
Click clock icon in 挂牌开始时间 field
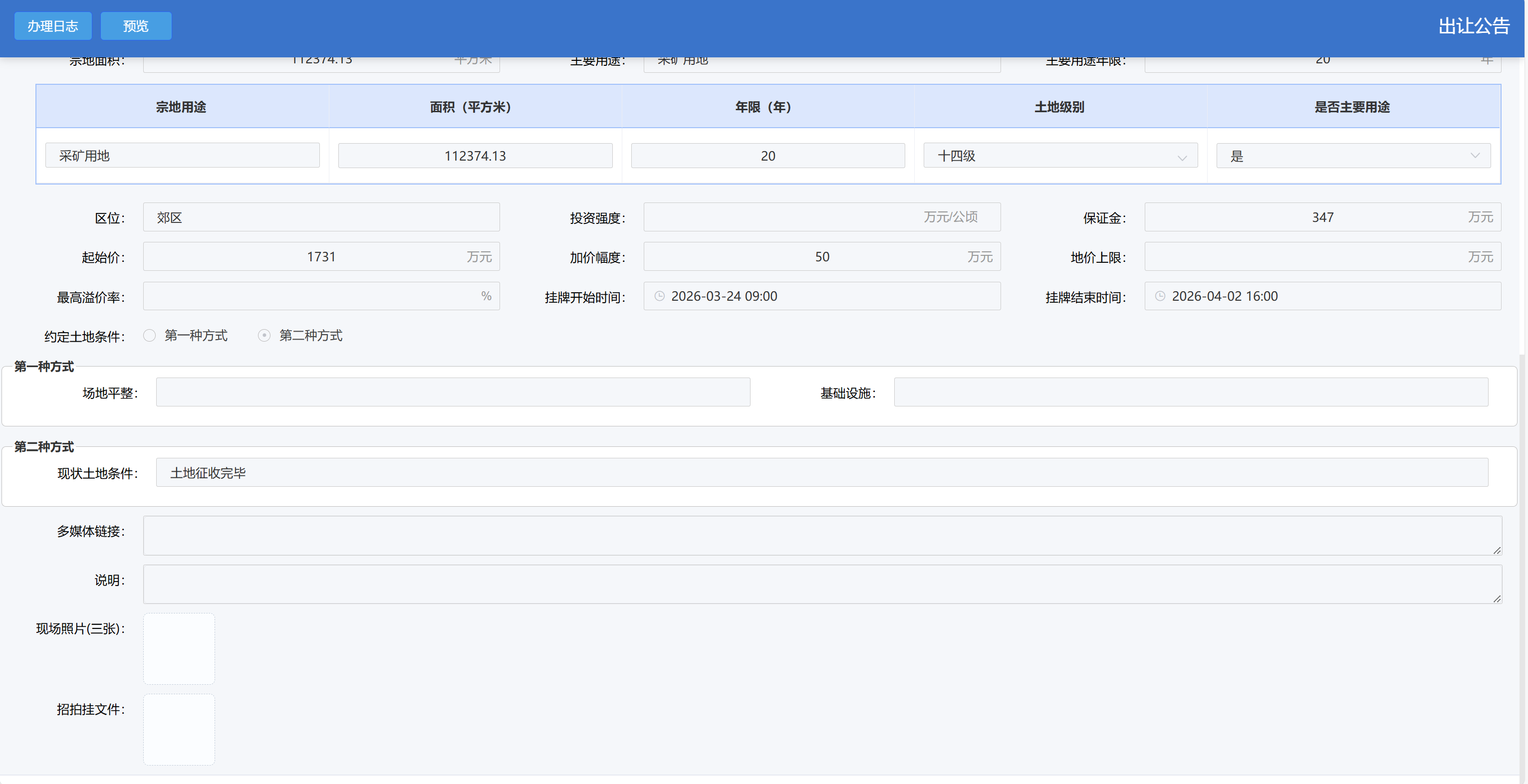click(x=659, y=296)
